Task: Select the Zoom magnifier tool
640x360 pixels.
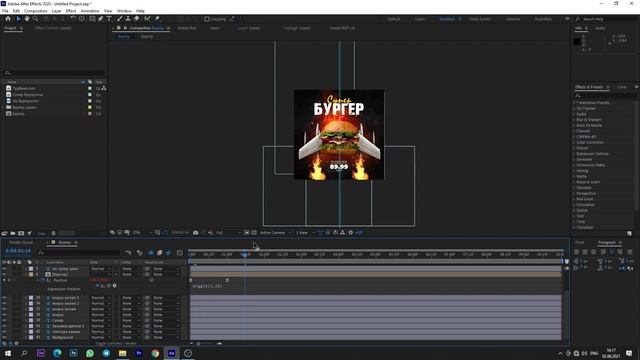Action: coord(36,19)
